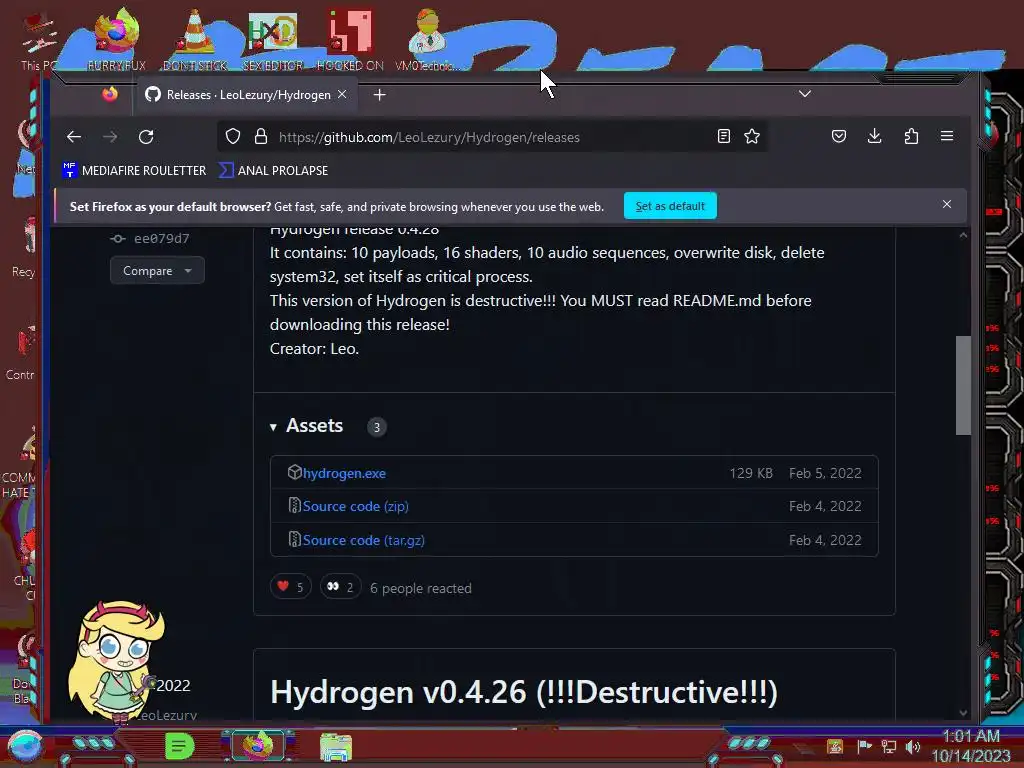Open File Explorer from the taskbar
This screenshot has height=768, width=1024.
point(336,747)
